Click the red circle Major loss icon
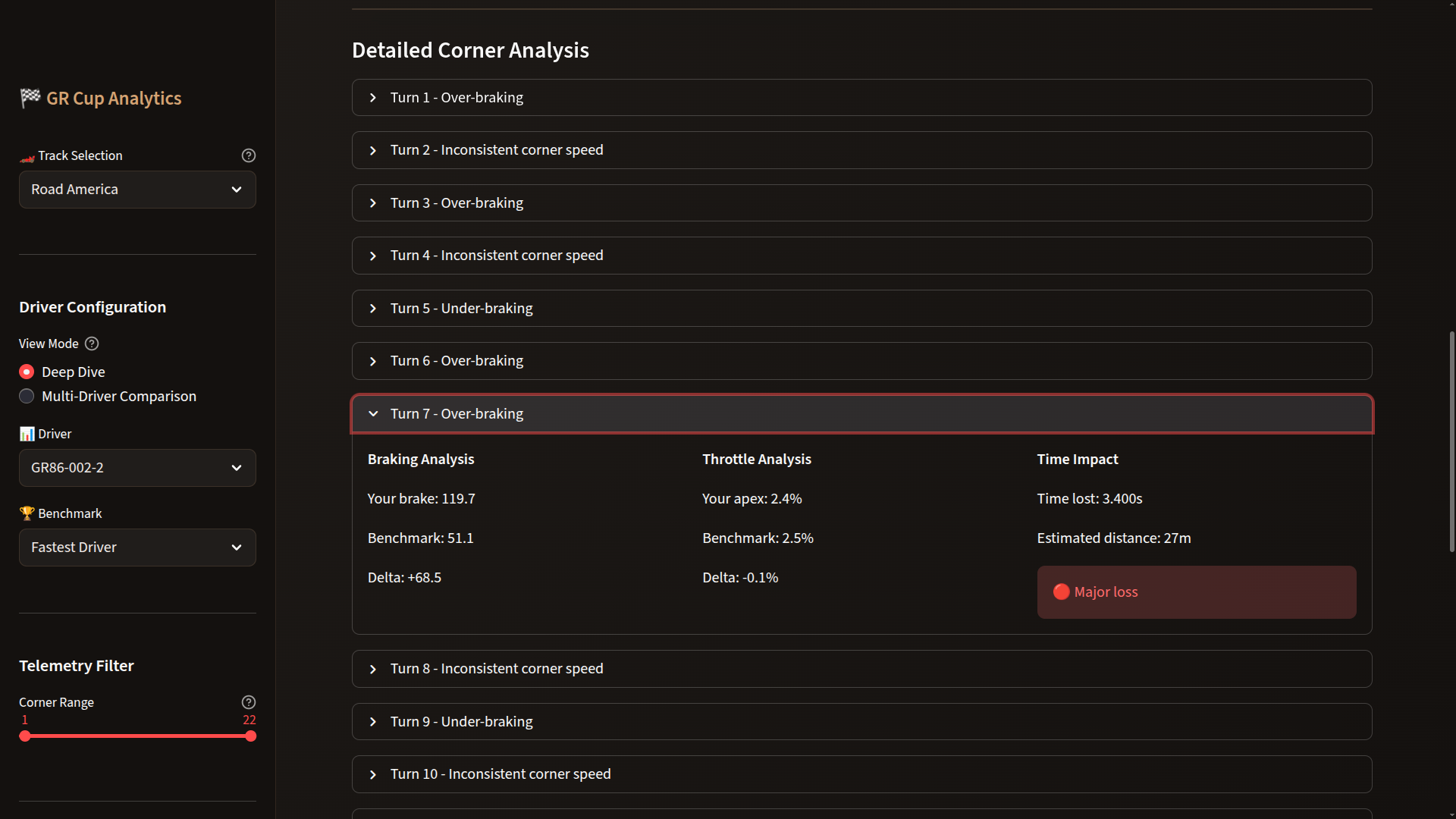 (x=1061, y=592)
